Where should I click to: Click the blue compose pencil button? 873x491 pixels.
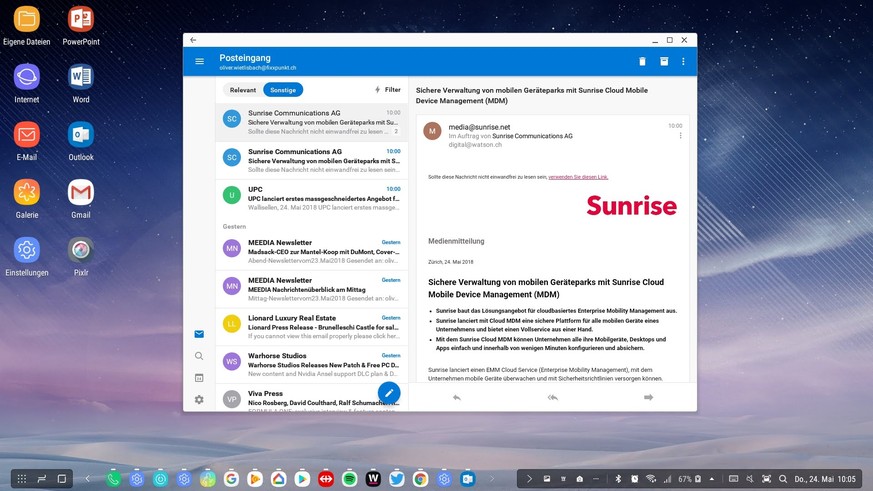coord(389,392)
